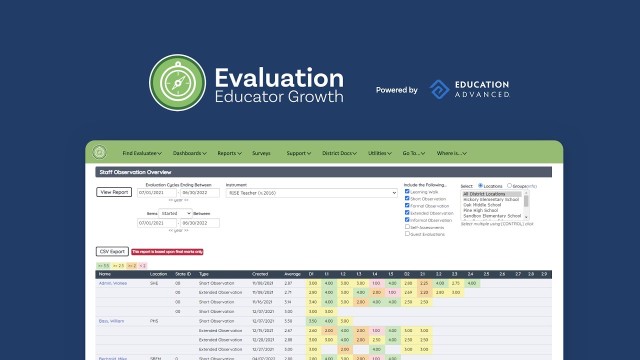640x360 pixels.
Task: Select the Surveys menu item
Action: click(261, 153)
